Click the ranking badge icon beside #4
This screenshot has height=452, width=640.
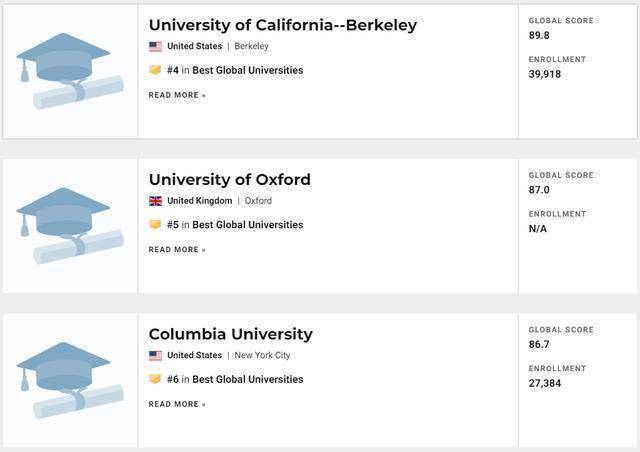click(x=155, y=70)
